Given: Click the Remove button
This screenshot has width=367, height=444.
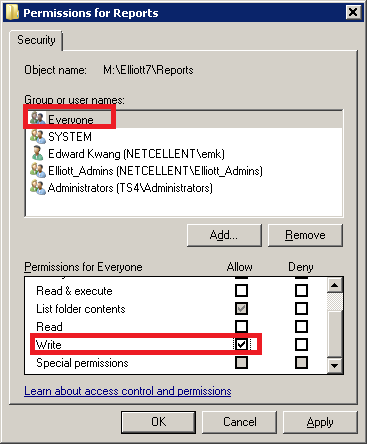Looking at the screenshot, I should 305,235.
